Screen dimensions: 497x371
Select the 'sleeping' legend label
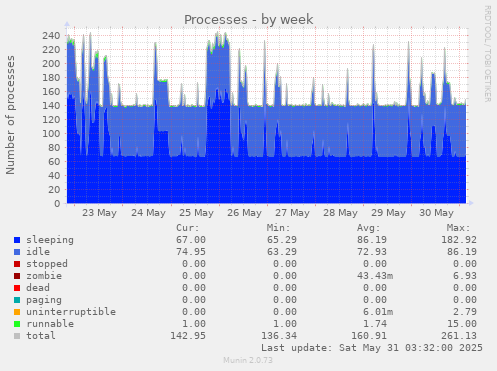pyautogui.click(x=50, y=240)
